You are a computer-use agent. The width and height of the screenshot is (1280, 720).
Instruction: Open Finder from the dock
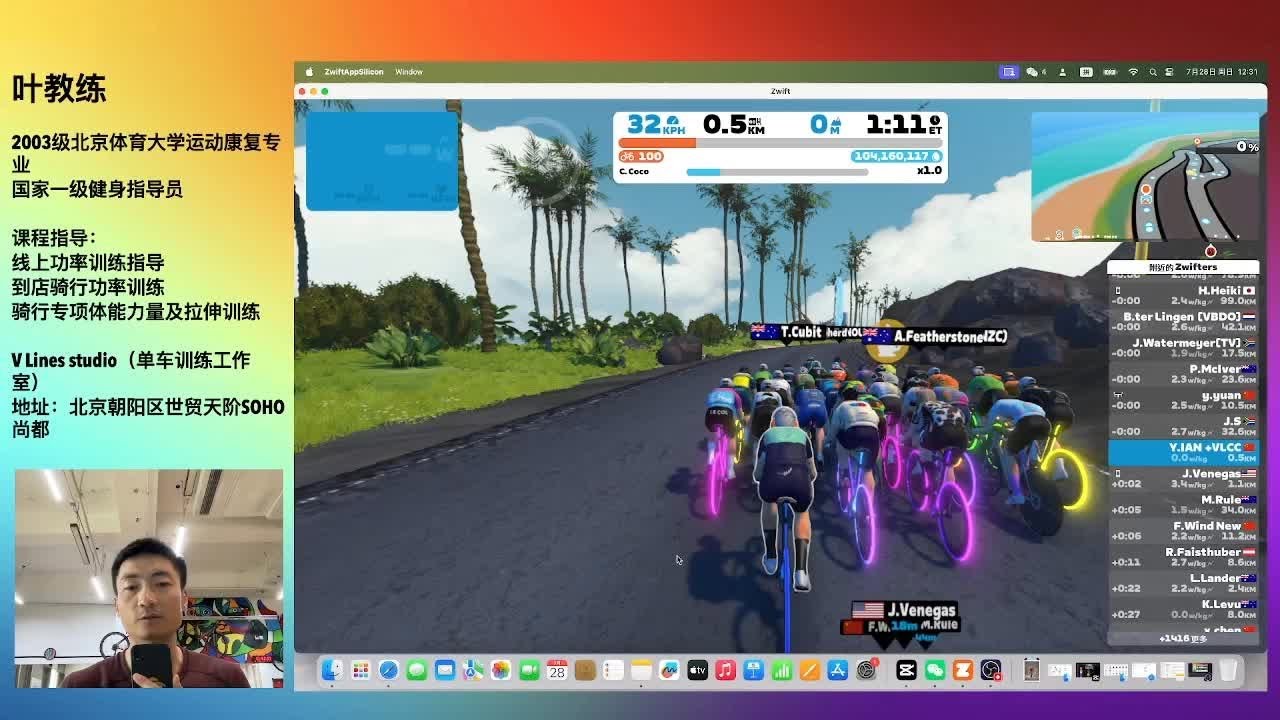333,670
